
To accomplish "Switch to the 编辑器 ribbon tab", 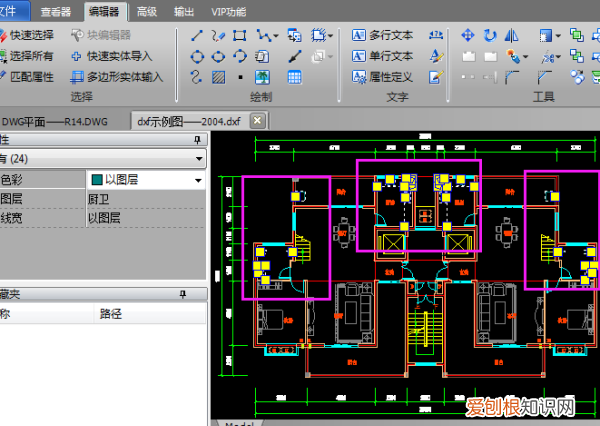I will point(104,11).
